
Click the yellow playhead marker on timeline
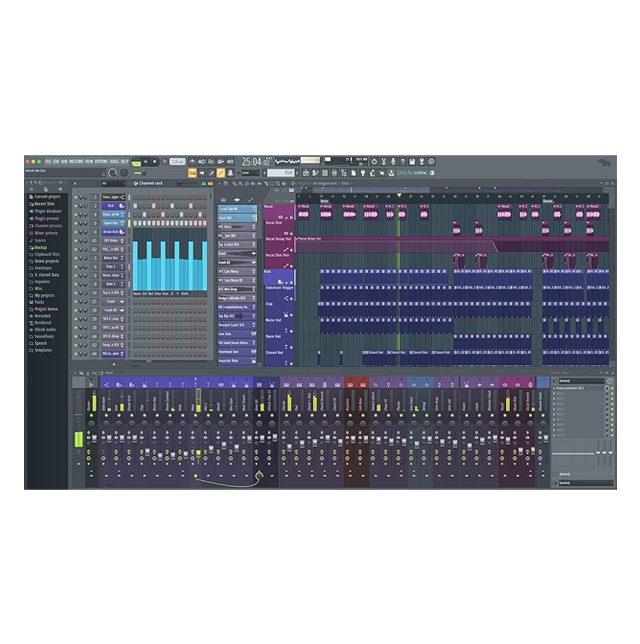click(398, 196)
